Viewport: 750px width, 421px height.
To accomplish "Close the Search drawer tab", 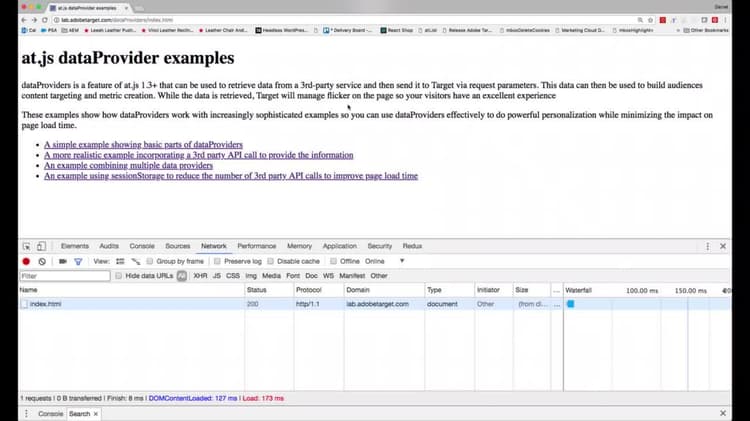I will coord(96,414).
